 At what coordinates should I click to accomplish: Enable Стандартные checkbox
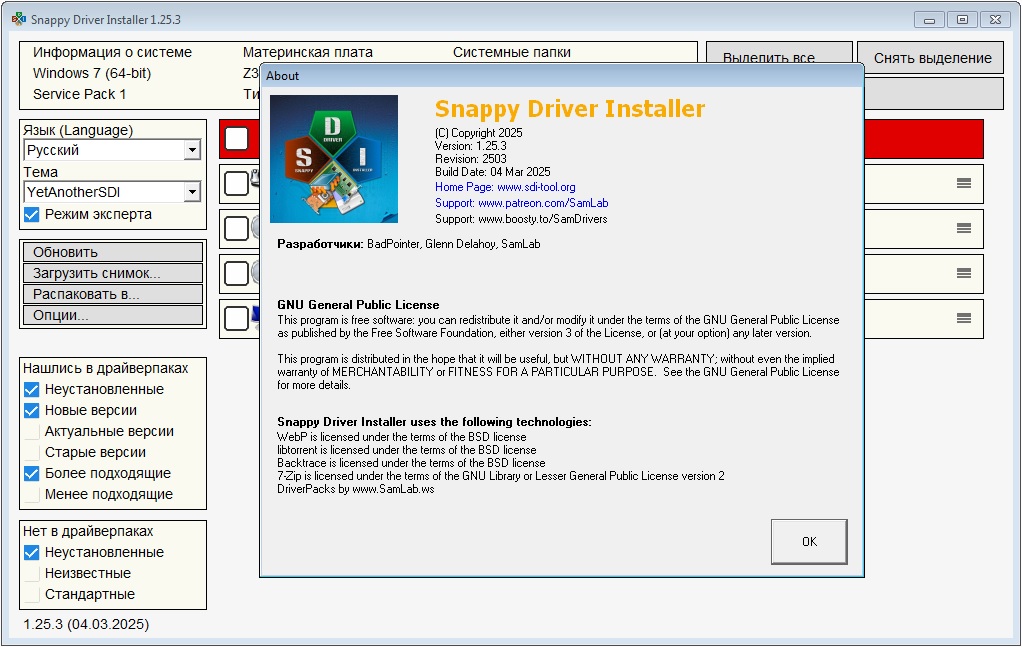pos(31,594)
